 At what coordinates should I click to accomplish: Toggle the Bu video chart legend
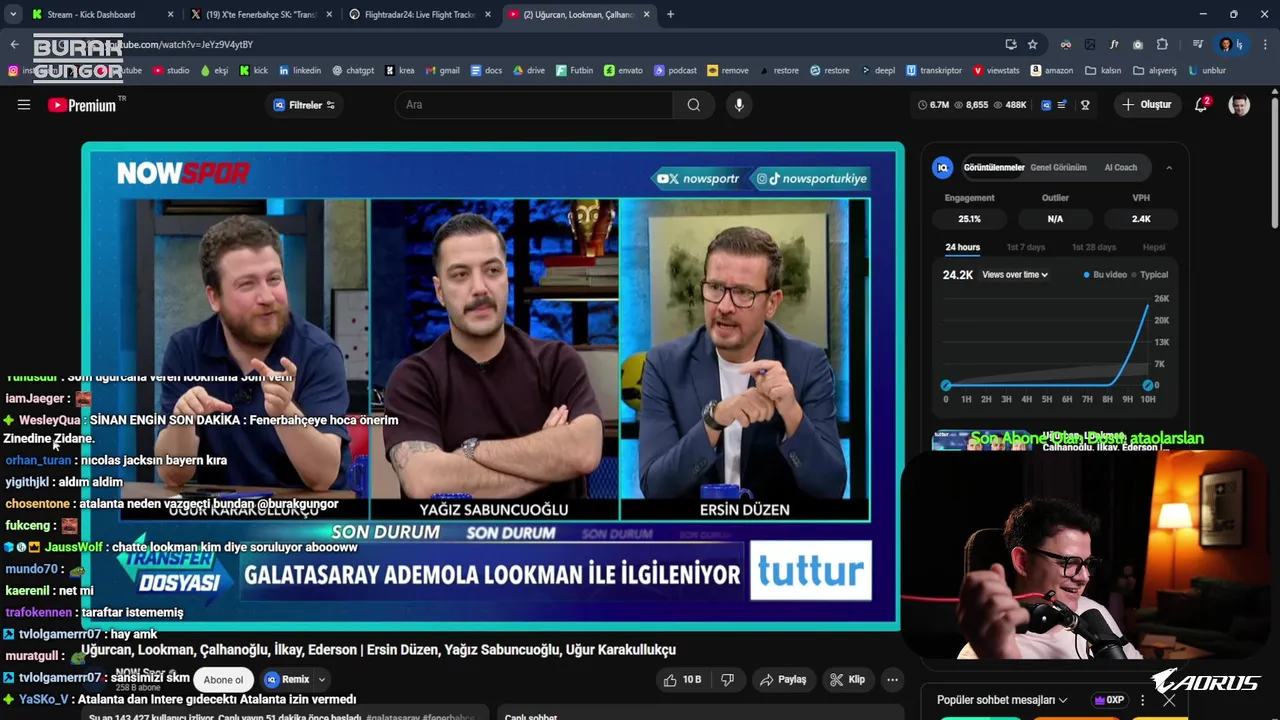[1106, 275]
